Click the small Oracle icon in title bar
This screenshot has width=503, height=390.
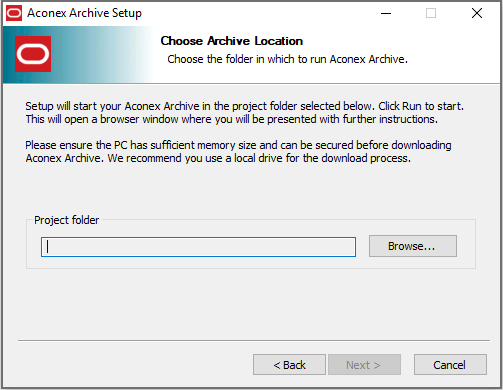pyautogui.click(x=14, y=13)
